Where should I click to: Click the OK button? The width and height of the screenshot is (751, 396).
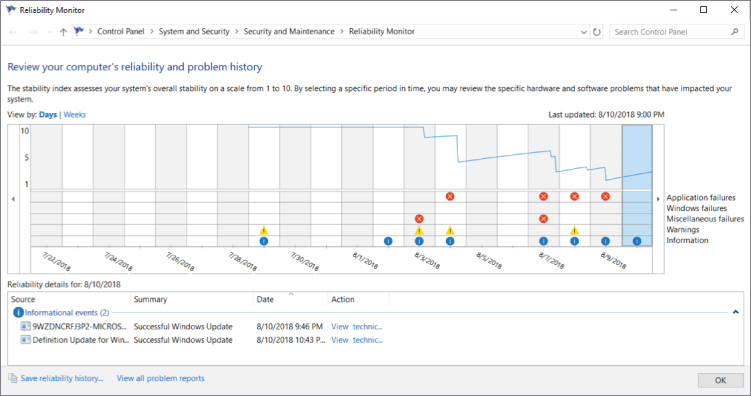[x=720, y=380]
